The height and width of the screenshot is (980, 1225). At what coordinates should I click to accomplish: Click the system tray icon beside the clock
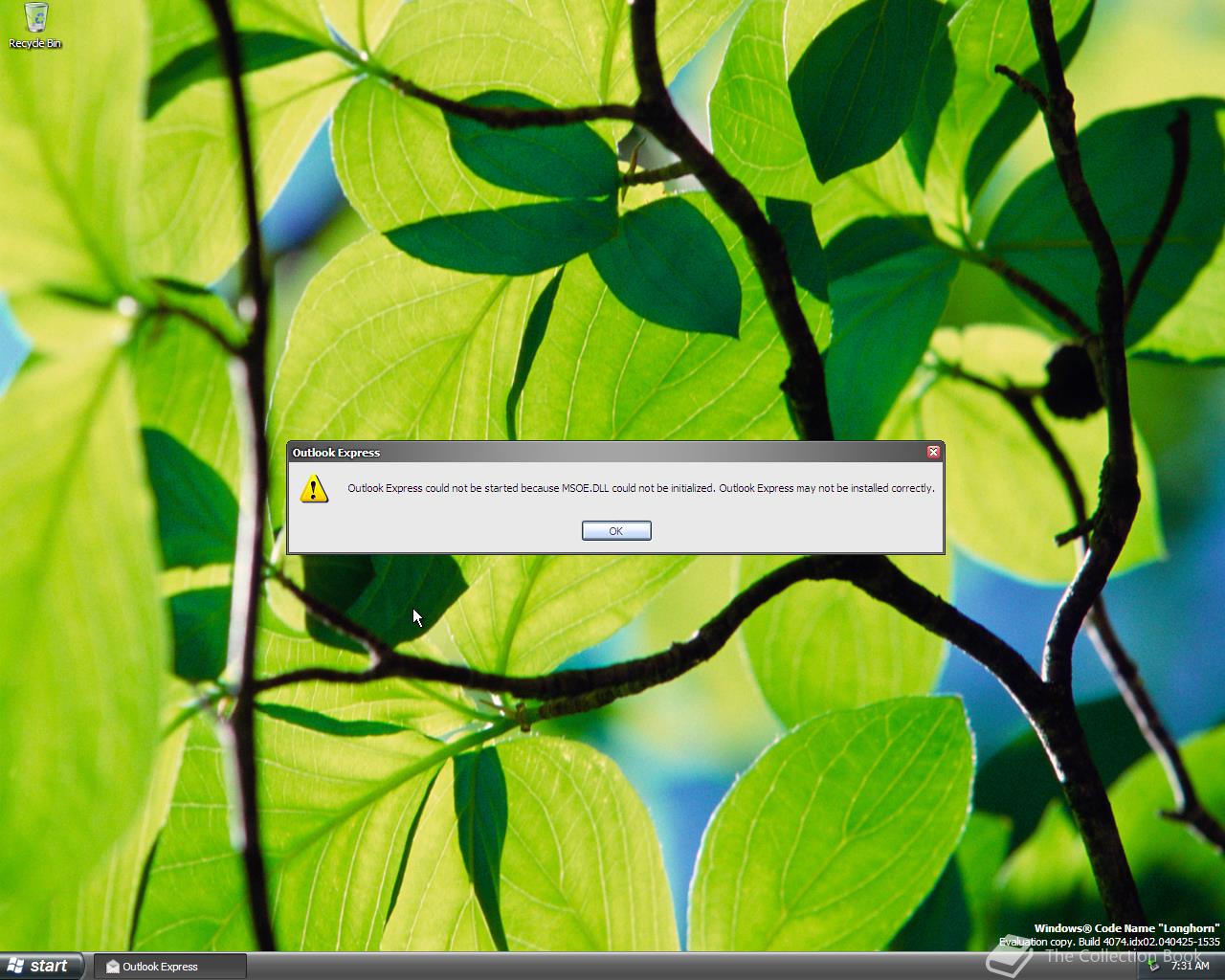pos(1154,966)
